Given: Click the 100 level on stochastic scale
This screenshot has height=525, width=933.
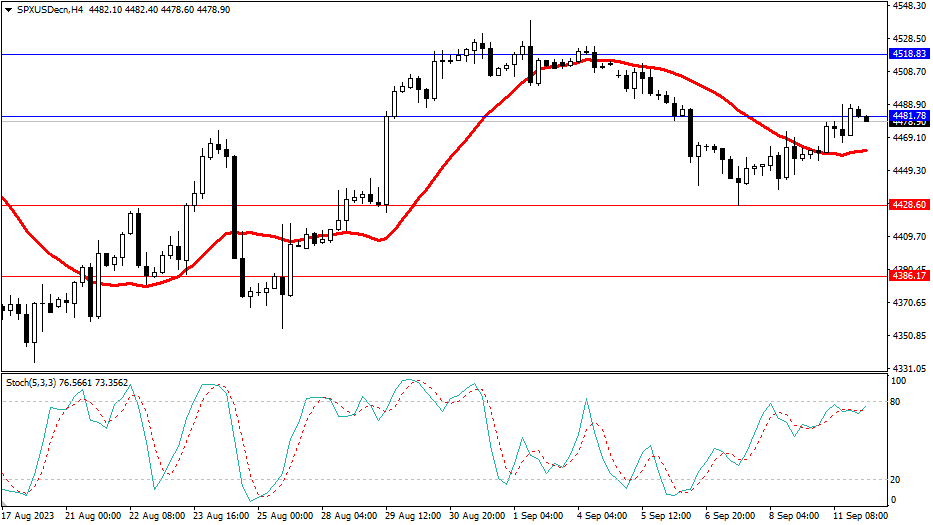Looking at the screenshot, I should point(897,381).
